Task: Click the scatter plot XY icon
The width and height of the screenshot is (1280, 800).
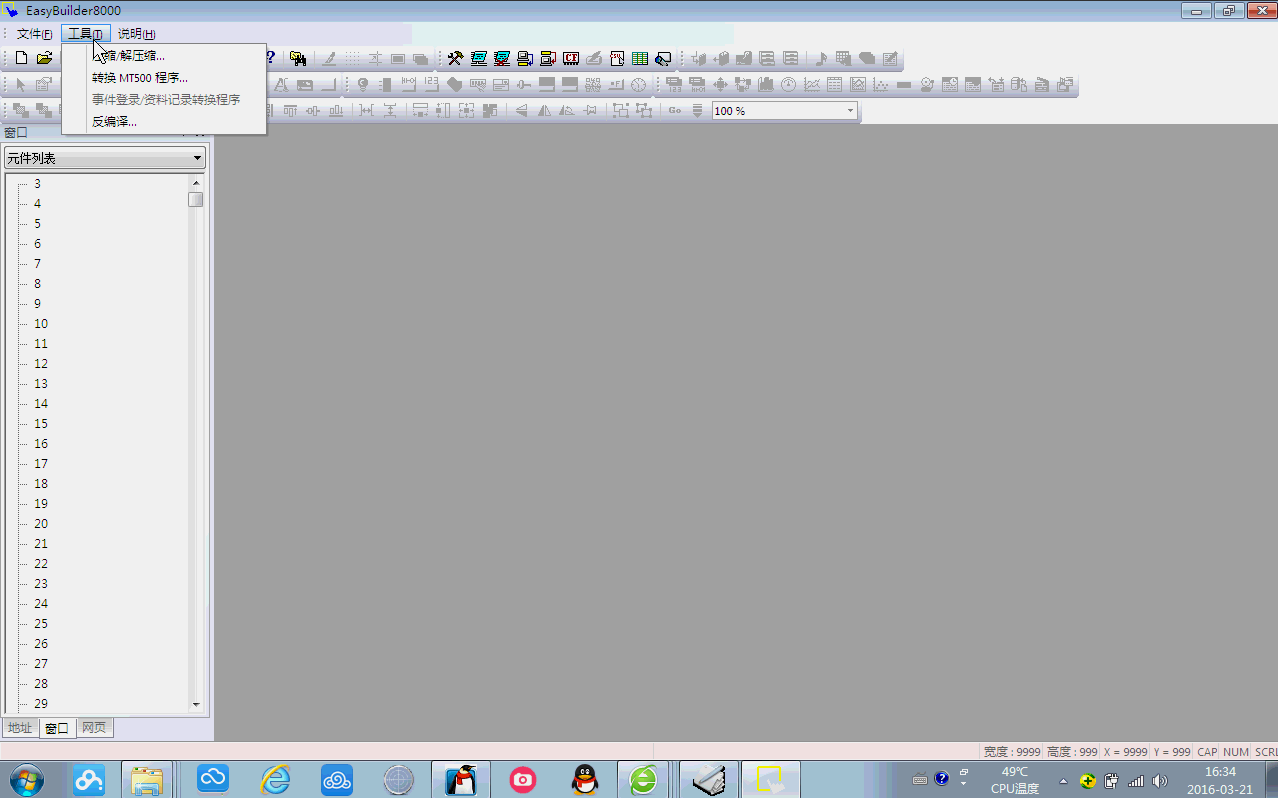Action: (x=881, y=85)
